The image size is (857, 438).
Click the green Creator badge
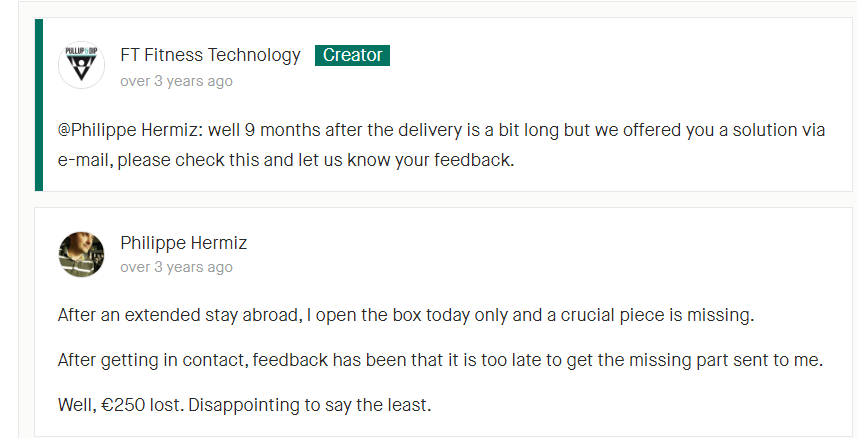tap(353, 55)
